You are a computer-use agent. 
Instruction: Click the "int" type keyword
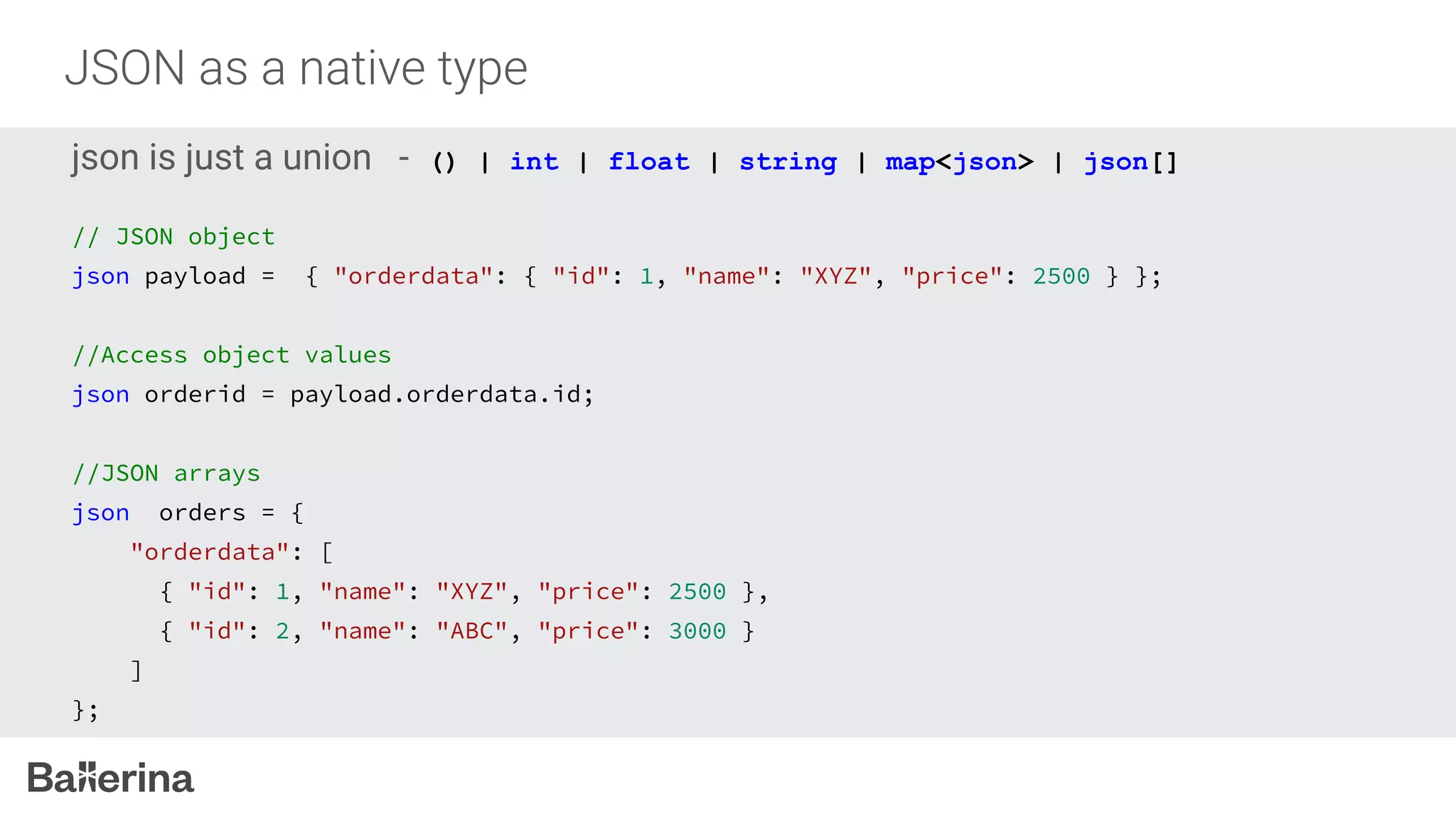[535, 162]
